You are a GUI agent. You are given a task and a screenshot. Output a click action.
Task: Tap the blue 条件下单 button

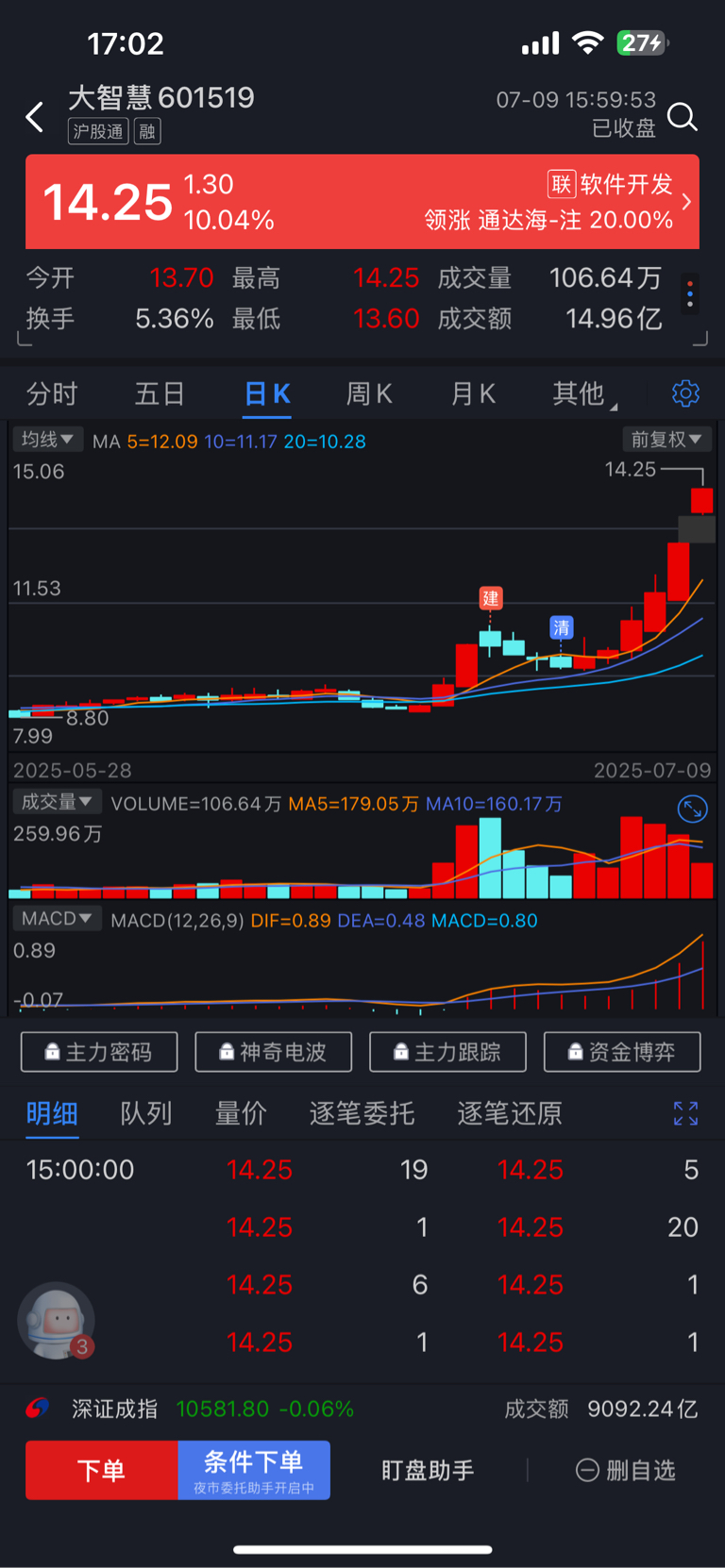(x=254, y=1470)
